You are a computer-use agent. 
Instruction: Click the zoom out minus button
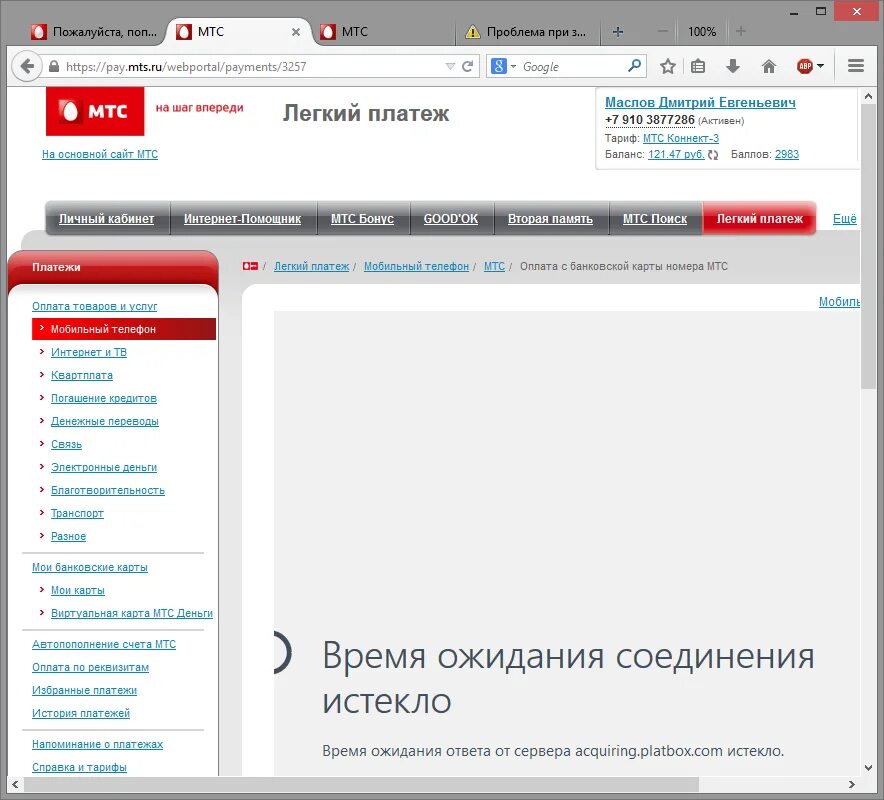click(x=663, y=32)
